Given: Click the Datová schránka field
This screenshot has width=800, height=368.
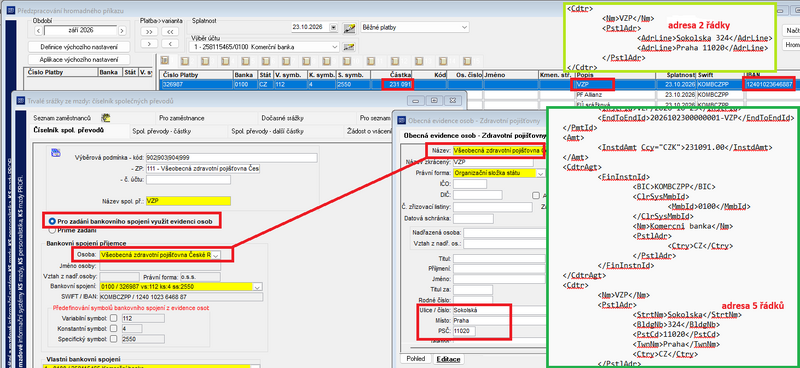Looking at the screenshot, I should point(473,218).
